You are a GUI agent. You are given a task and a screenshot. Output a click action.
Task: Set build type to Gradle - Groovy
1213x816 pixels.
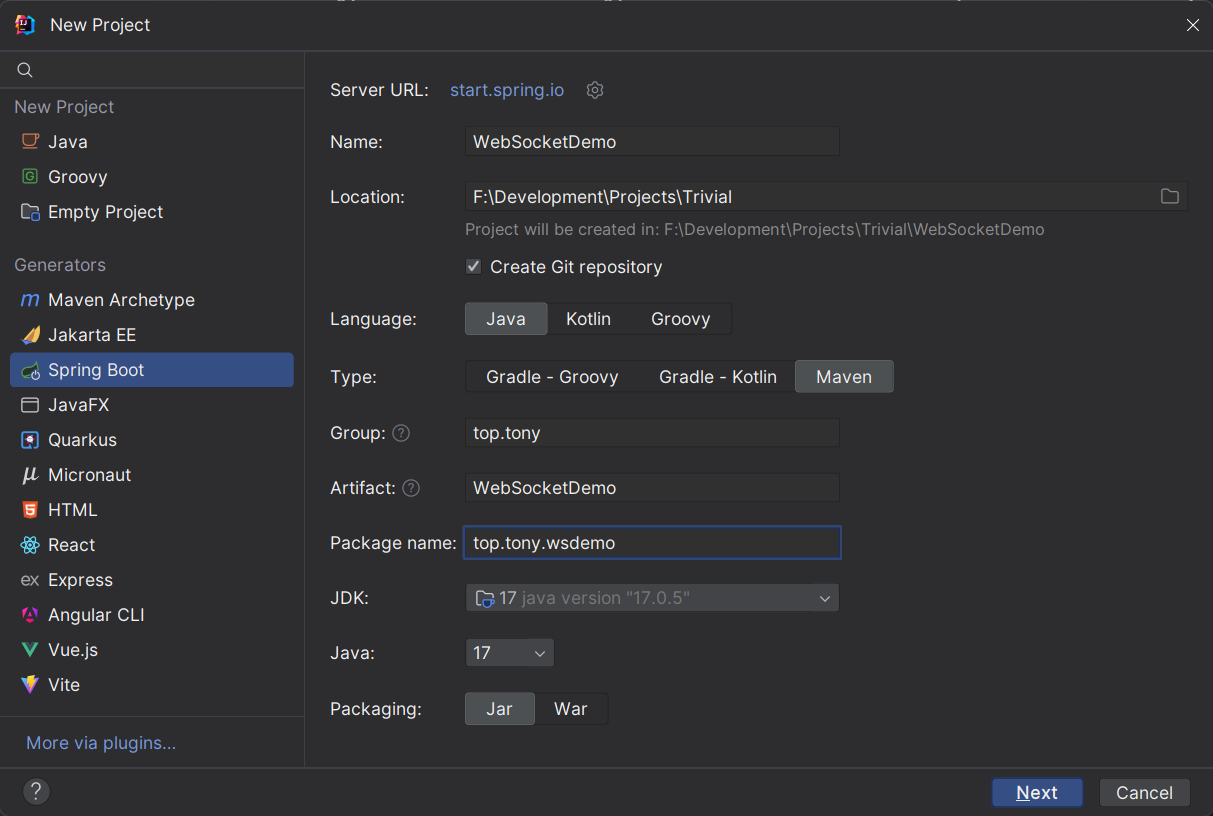coord(552,377)
